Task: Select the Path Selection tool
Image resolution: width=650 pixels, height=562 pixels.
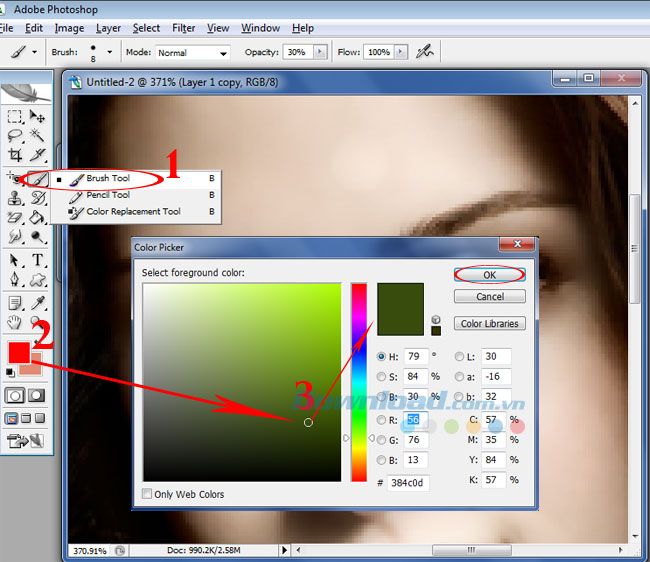Action: [15, 260]
